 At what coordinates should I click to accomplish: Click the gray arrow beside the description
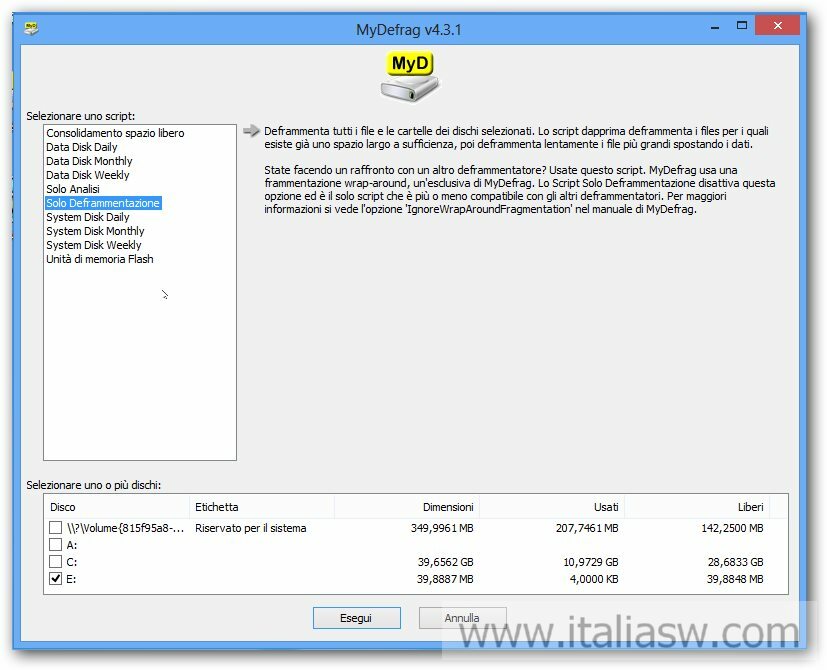(x=251, y=131)
